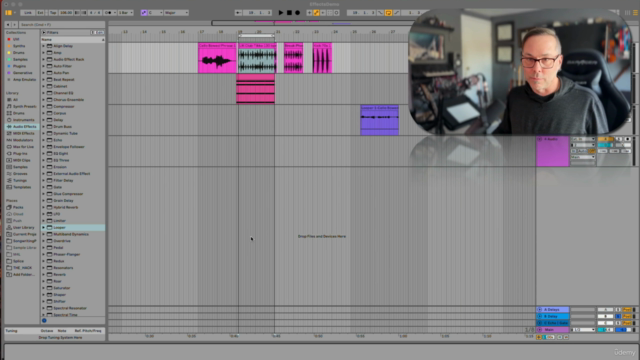Click the MIDI Arrangement Overdub plus icon
Image resolution: width=640 pixels, height=360 pixels.
tap(309, 13)
